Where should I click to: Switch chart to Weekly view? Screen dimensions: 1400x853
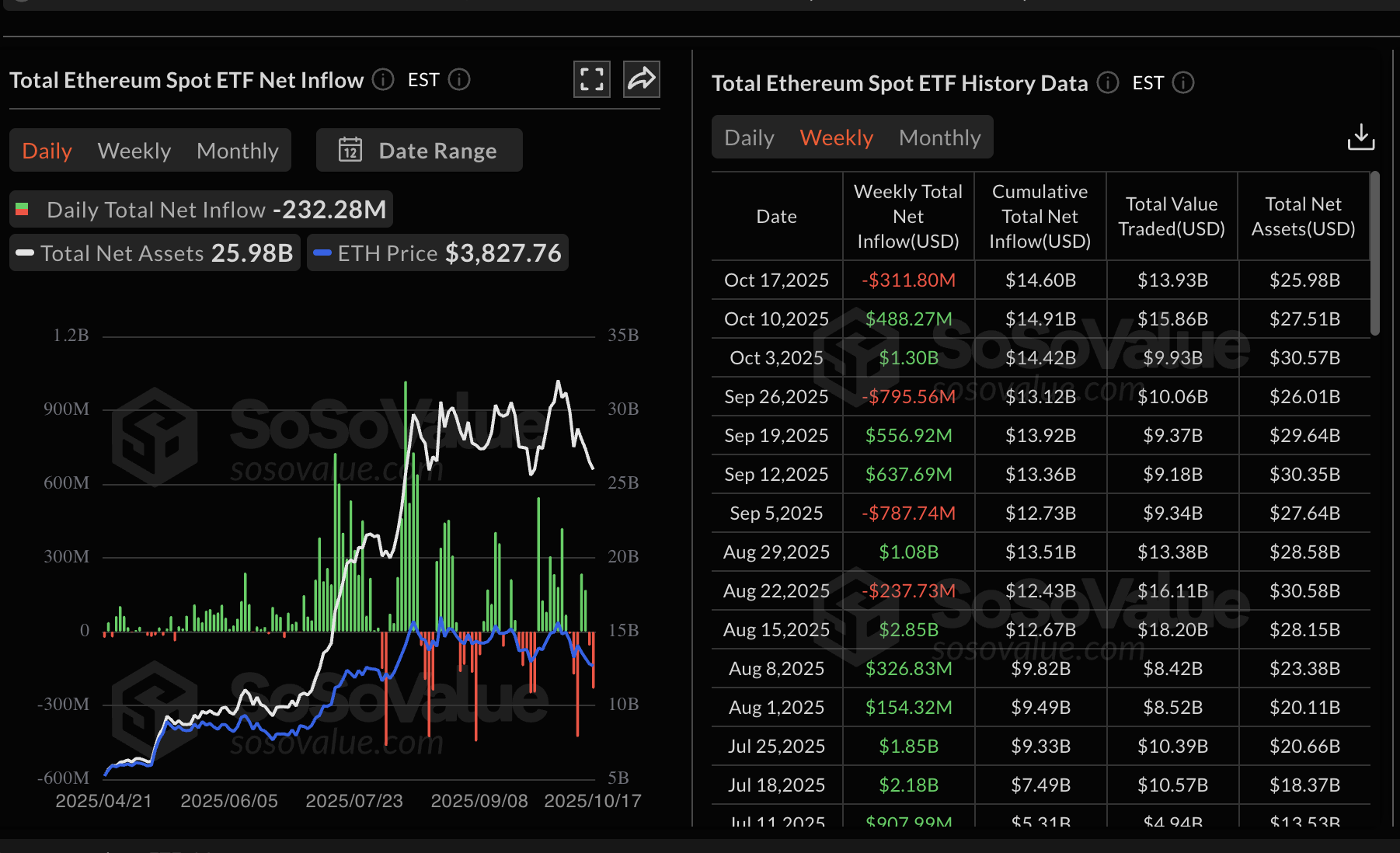(x=134, y=151)
